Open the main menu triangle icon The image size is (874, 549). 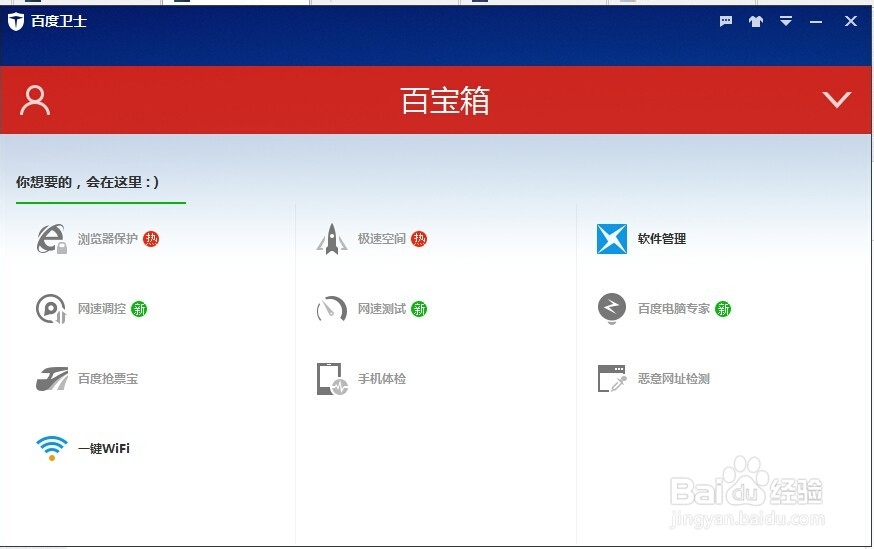(786, 21)
